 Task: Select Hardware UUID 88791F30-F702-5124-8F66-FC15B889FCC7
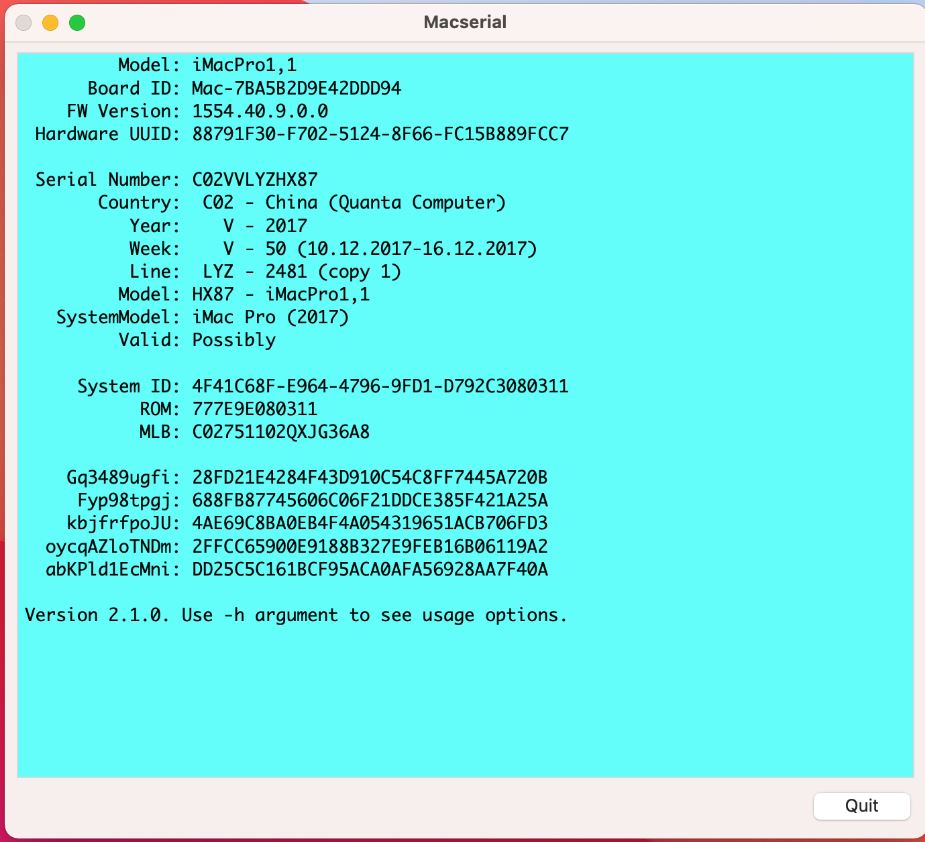[381, 134]
